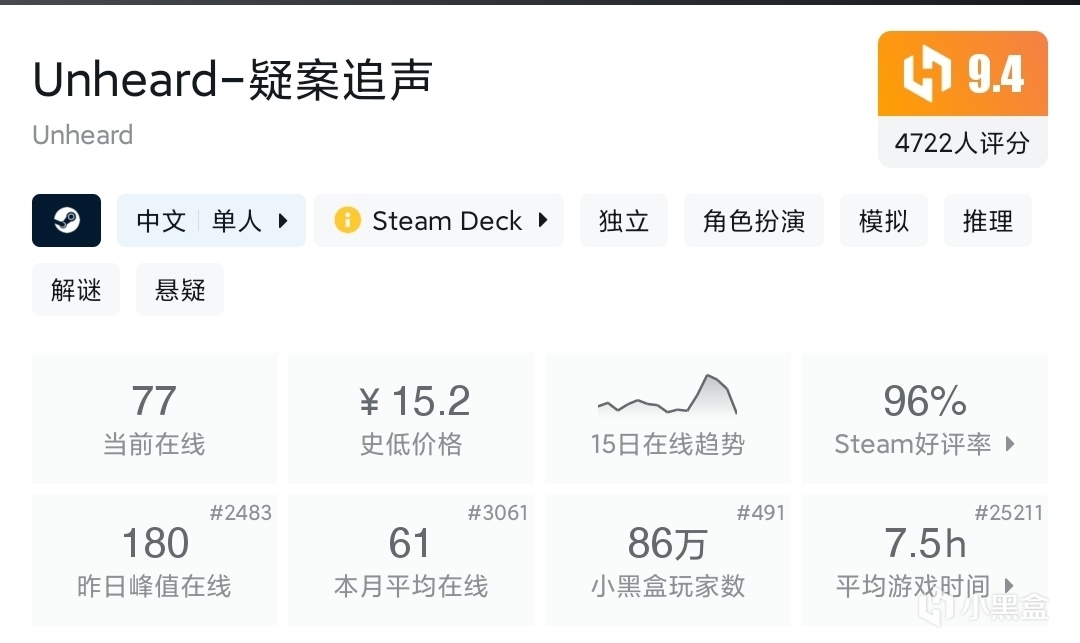1080x643 pixels.
Task: Expand the 中文 单人 language arrow
Action: (283, 221)
